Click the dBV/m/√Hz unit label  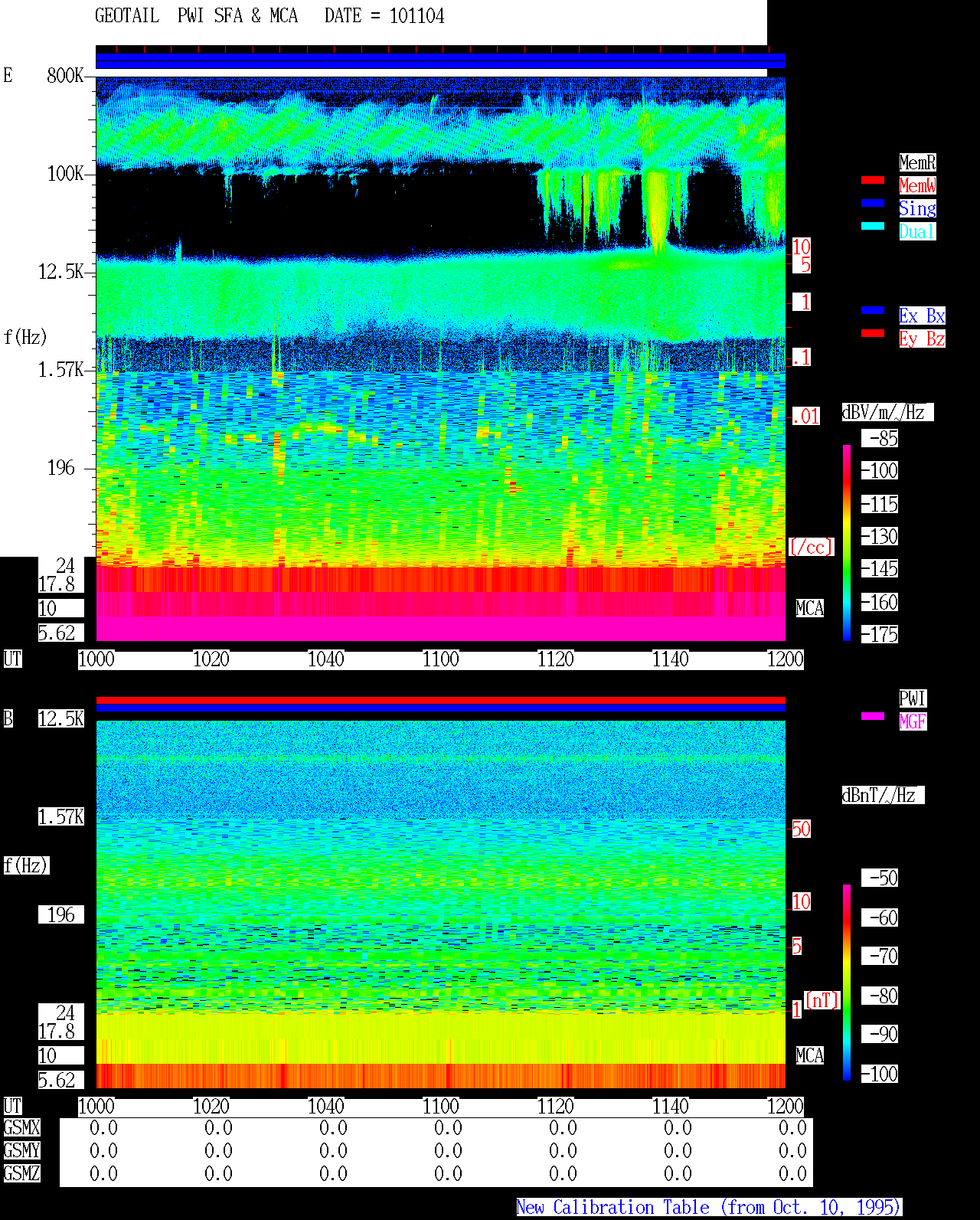click(x=887, y=412)
